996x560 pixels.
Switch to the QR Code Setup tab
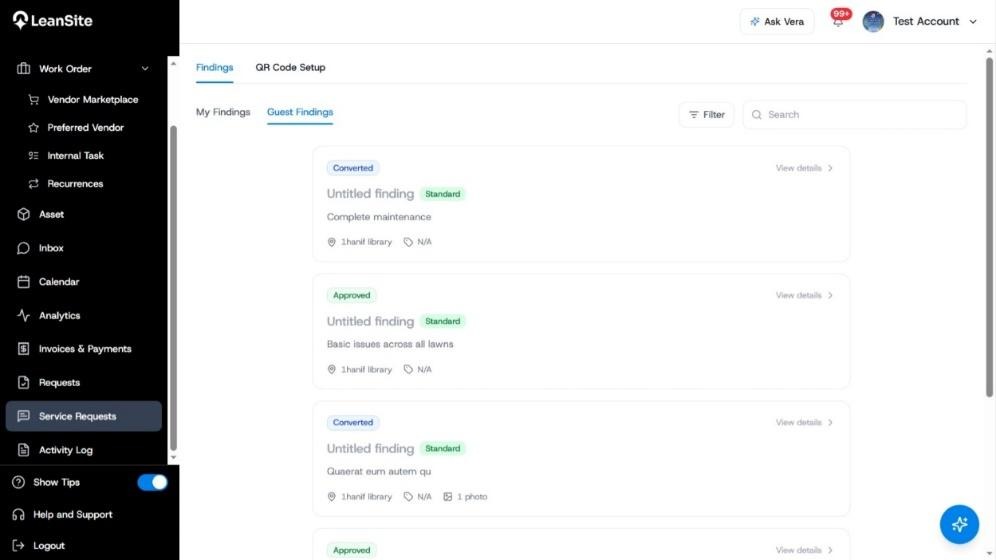pos(290,67)
